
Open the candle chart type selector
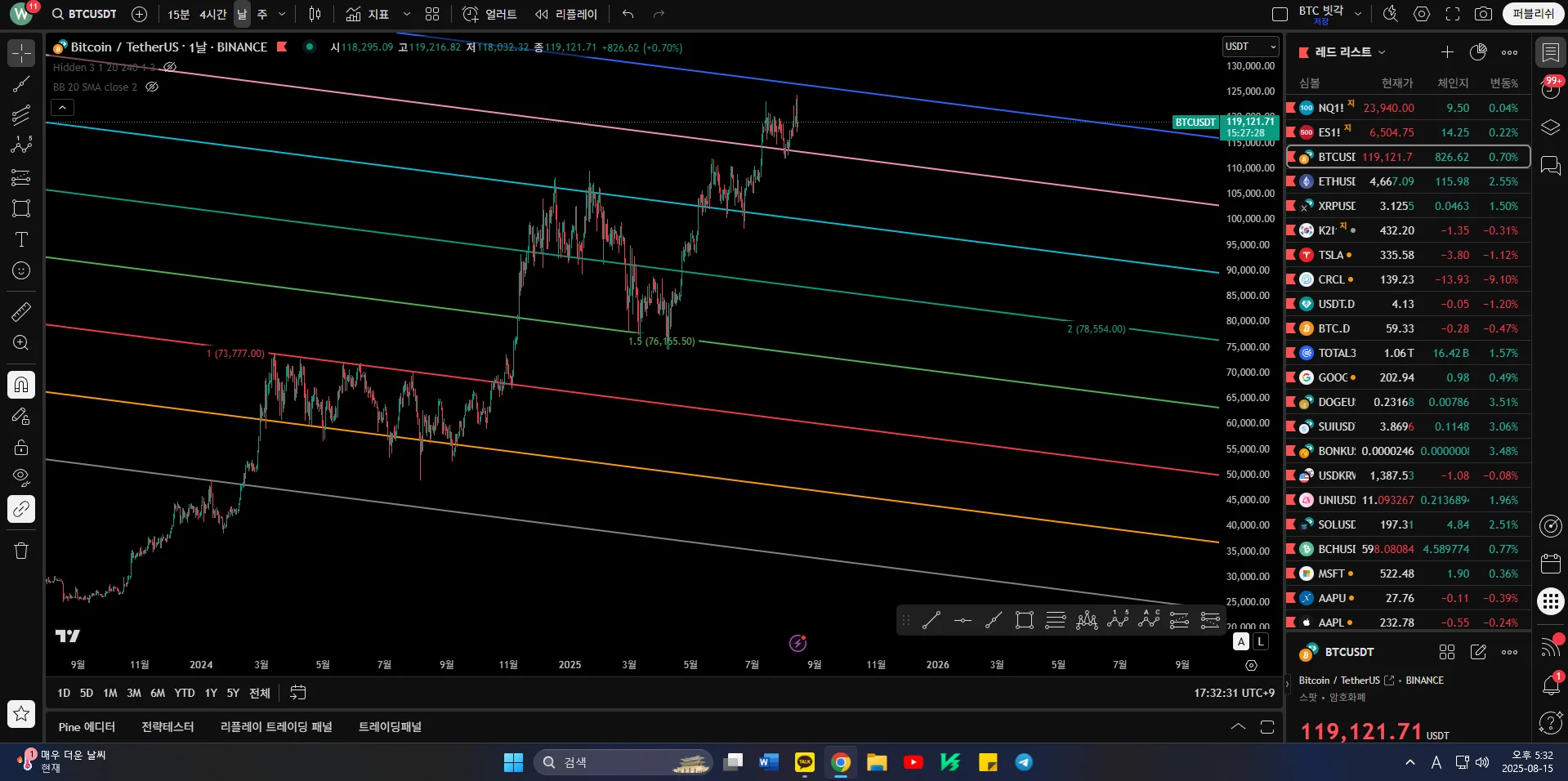pyautogui.click(x=315, y=14)
